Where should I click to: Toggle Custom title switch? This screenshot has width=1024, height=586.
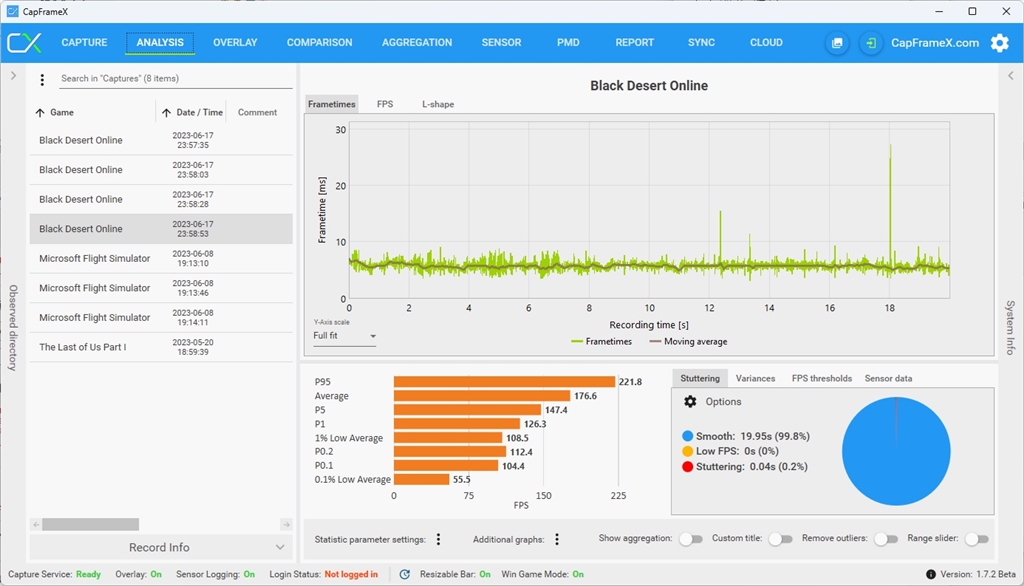click(780, 539)
